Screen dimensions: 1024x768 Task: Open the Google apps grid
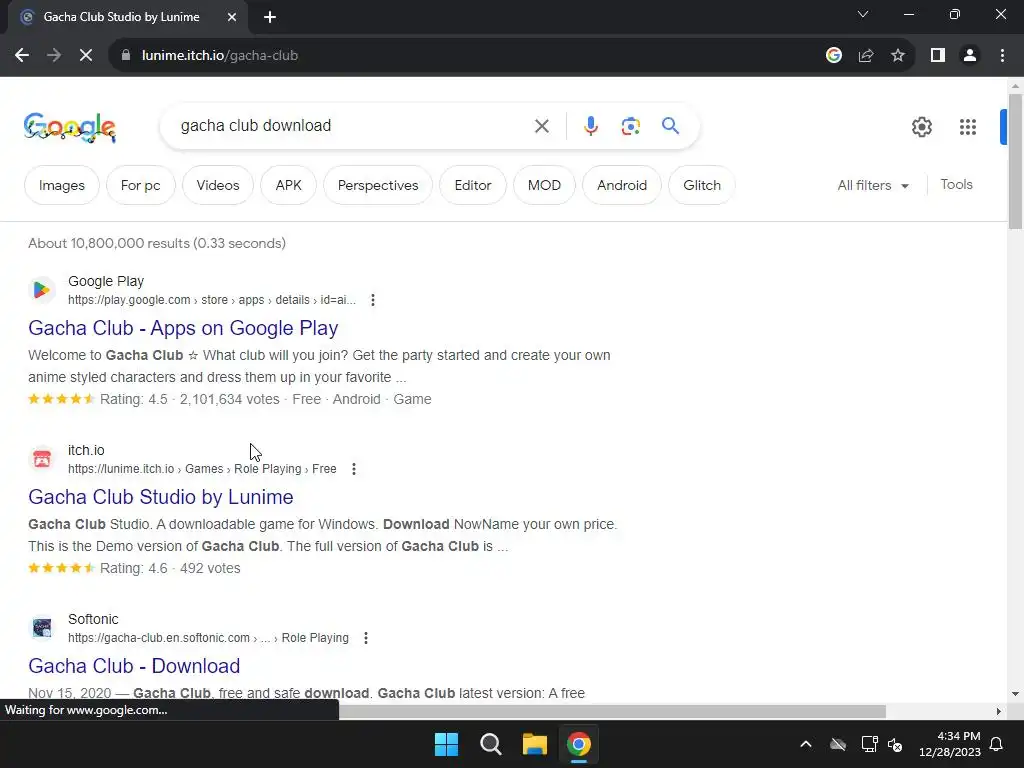click(968, 127)
